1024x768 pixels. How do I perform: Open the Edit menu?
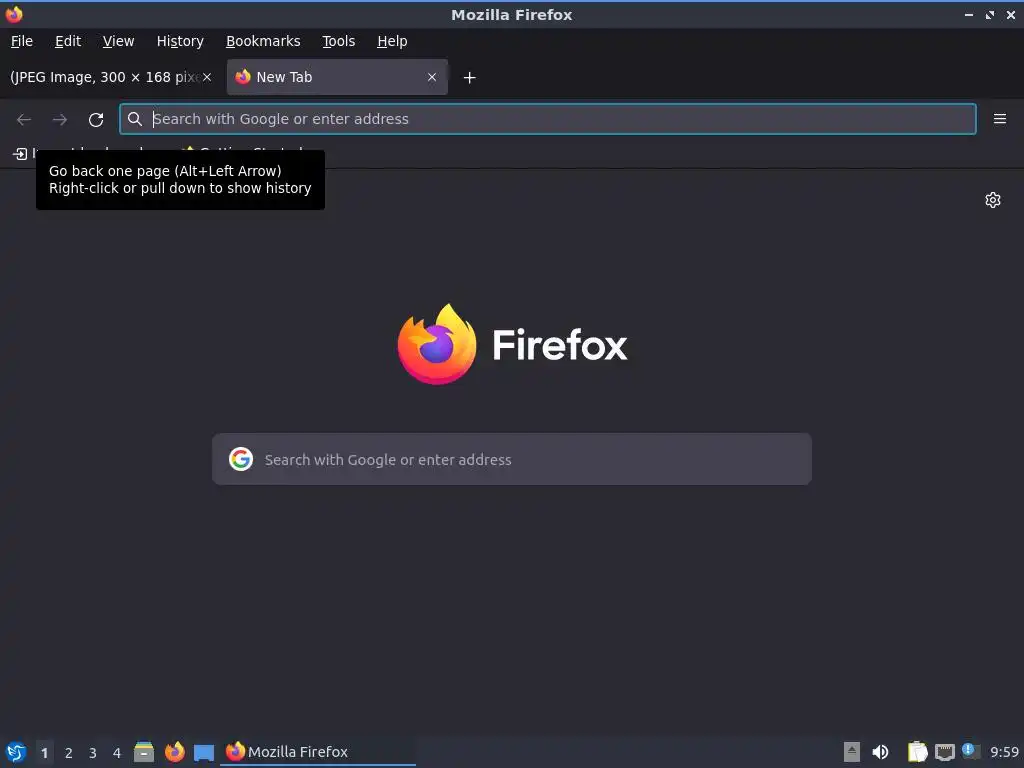[x=68, y=41]
